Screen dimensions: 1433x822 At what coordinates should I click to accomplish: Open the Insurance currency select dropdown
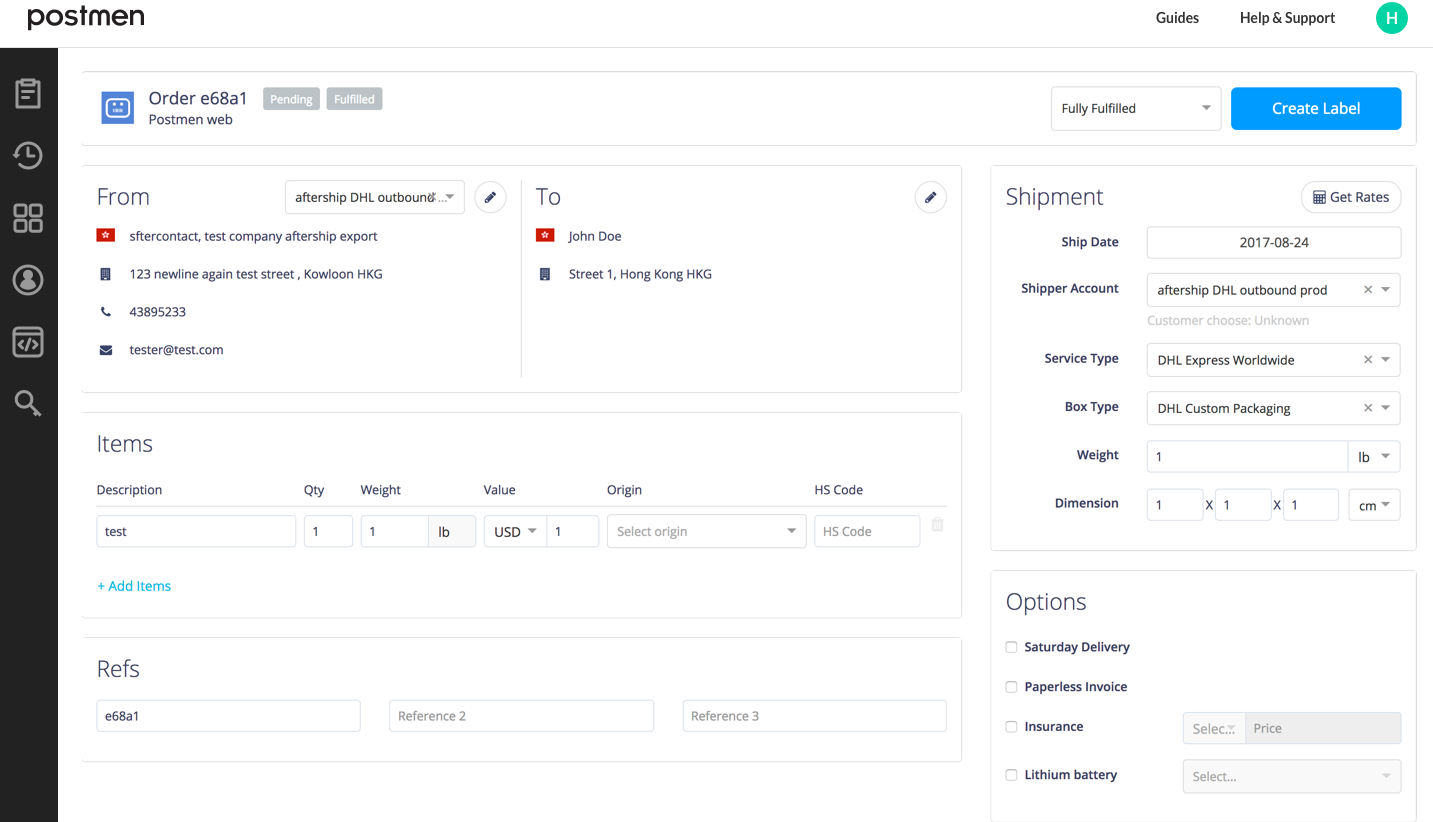[x=1214, y=728]
